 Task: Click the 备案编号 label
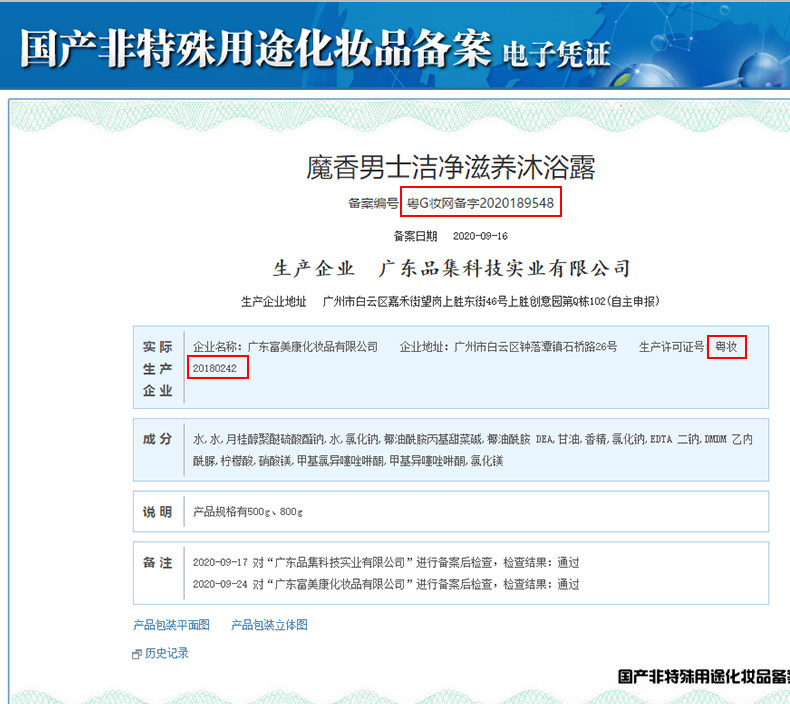pyautogui.click(x=373, y=203)
